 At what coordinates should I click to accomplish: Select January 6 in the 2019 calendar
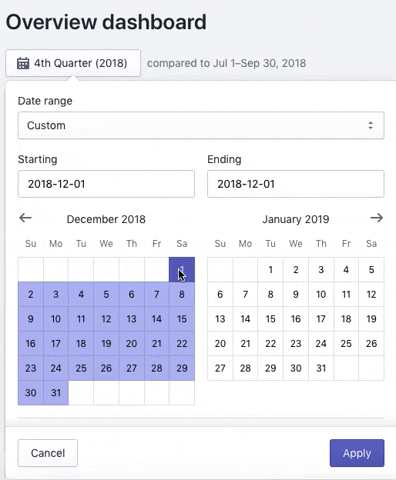point(220,294)
